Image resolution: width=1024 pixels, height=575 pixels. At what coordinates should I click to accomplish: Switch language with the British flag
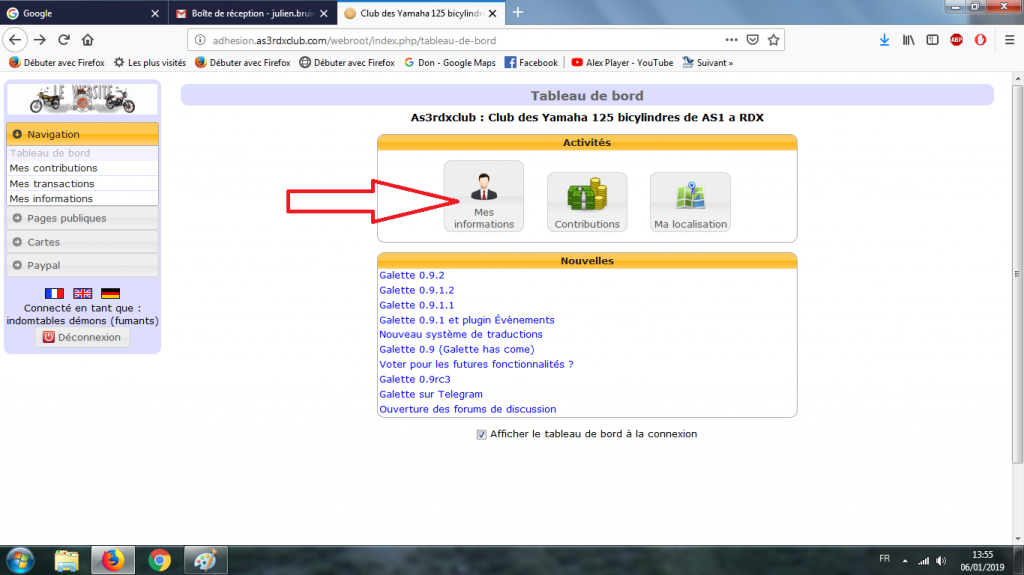pyautogui.click(x=82, y=293)
